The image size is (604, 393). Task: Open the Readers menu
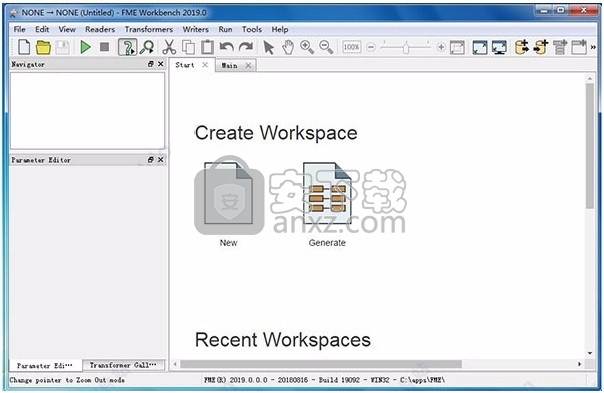(x=100, y=29)
